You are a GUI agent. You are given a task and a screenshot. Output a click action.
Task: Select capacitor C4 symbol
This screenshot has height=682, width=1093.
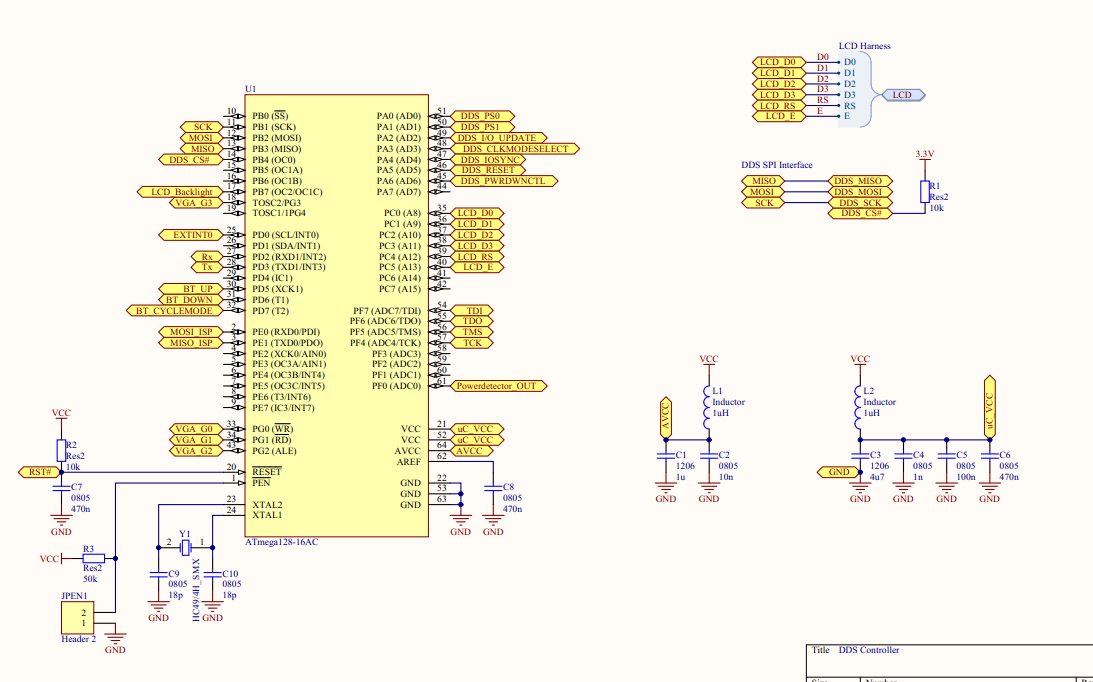[903, 455]
